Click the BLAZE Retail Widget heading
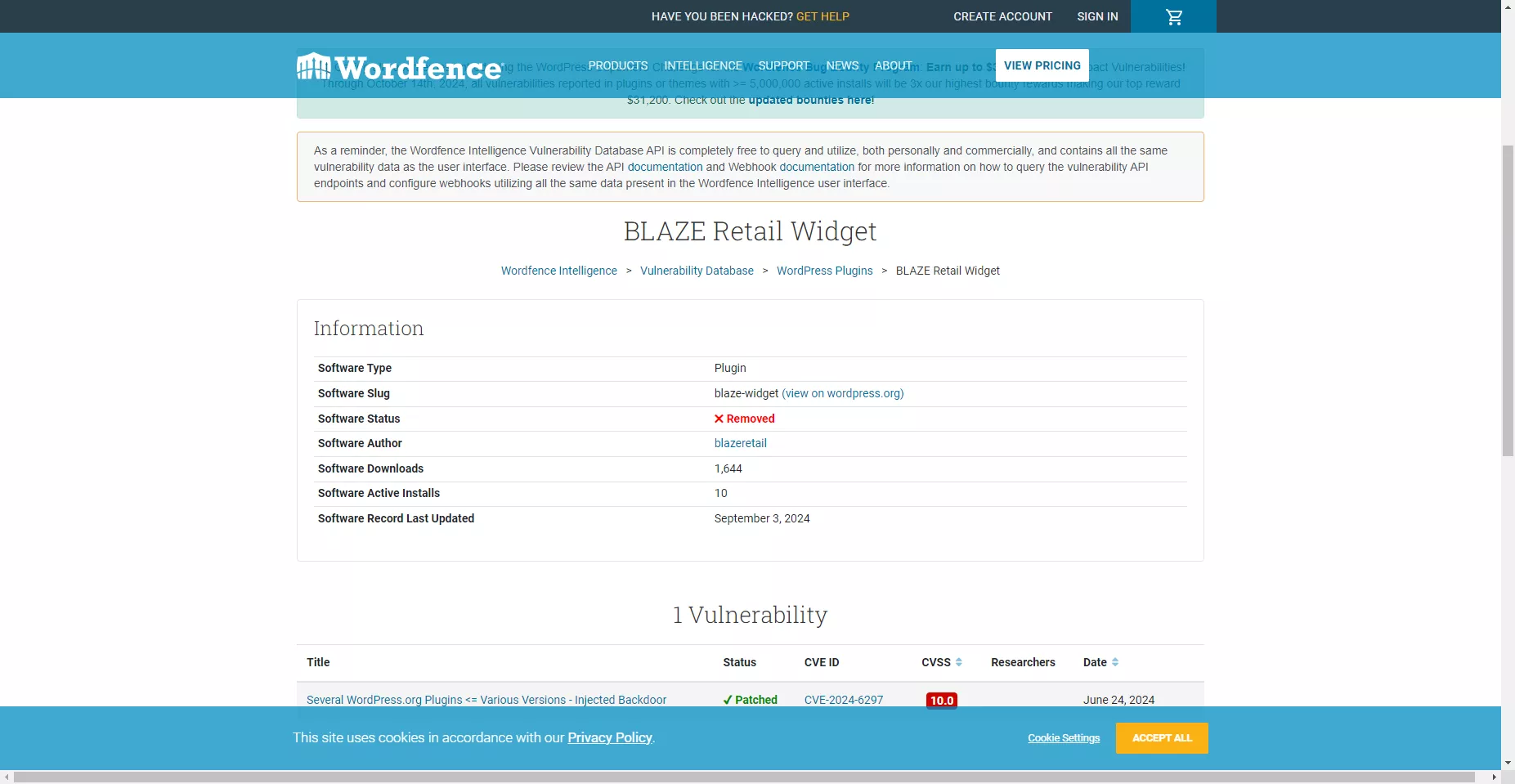1515x784 pixels. coord(750,231)
